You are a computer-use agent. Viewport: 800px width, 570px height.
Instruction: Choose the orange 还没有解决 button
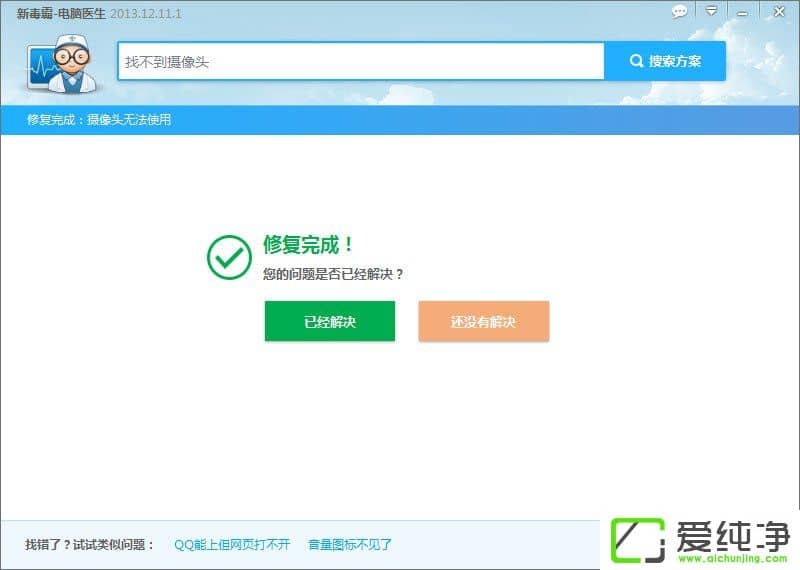tap(483, 322)
